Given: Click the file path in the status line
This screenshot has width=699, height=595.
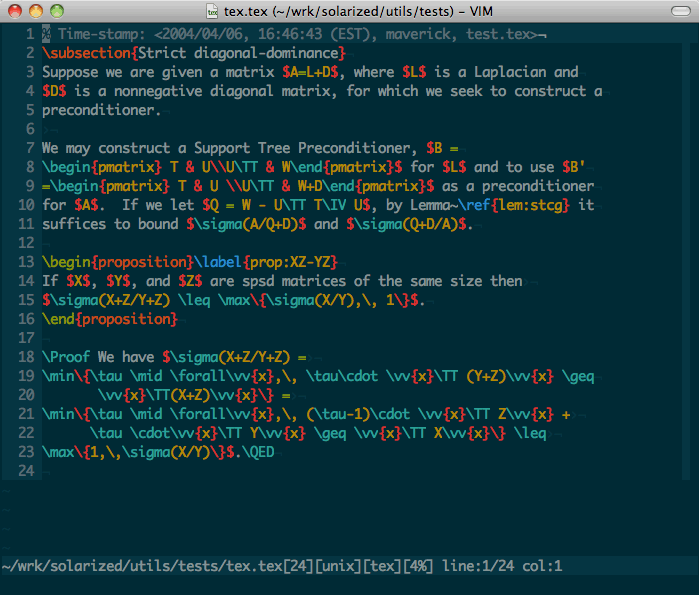Looking at the screenshot, I should (x=142, y=567).
